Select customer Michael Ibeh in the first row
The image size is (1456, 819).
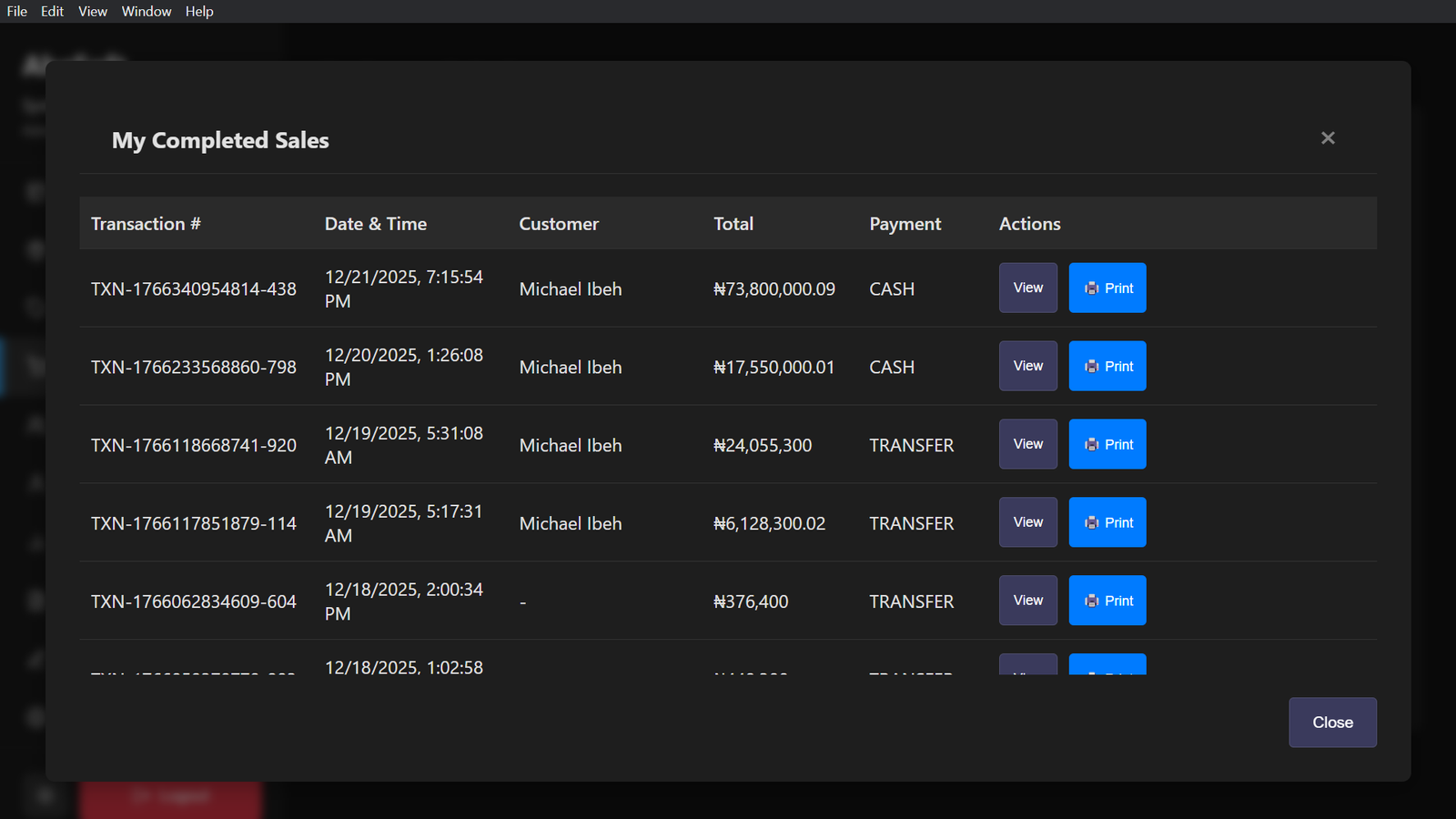tap(570, 288)
